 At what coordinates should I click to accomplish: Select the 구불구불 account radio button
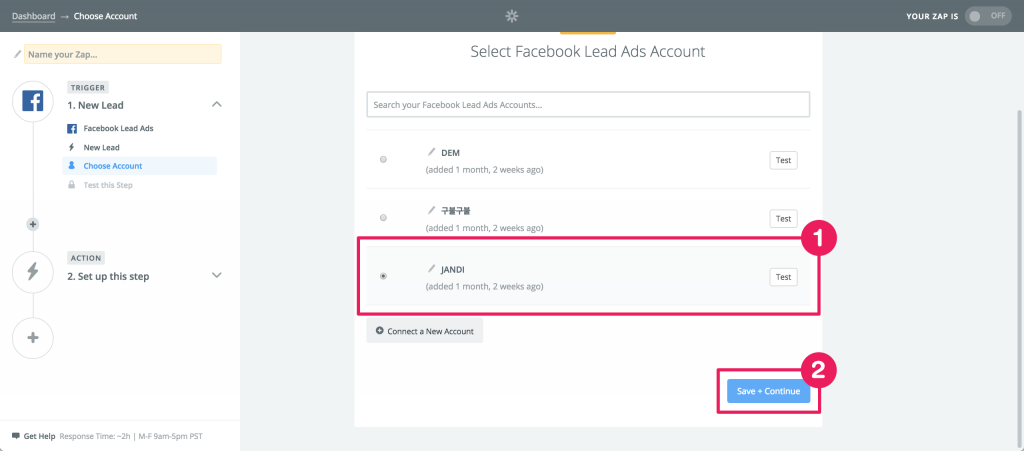384,217
